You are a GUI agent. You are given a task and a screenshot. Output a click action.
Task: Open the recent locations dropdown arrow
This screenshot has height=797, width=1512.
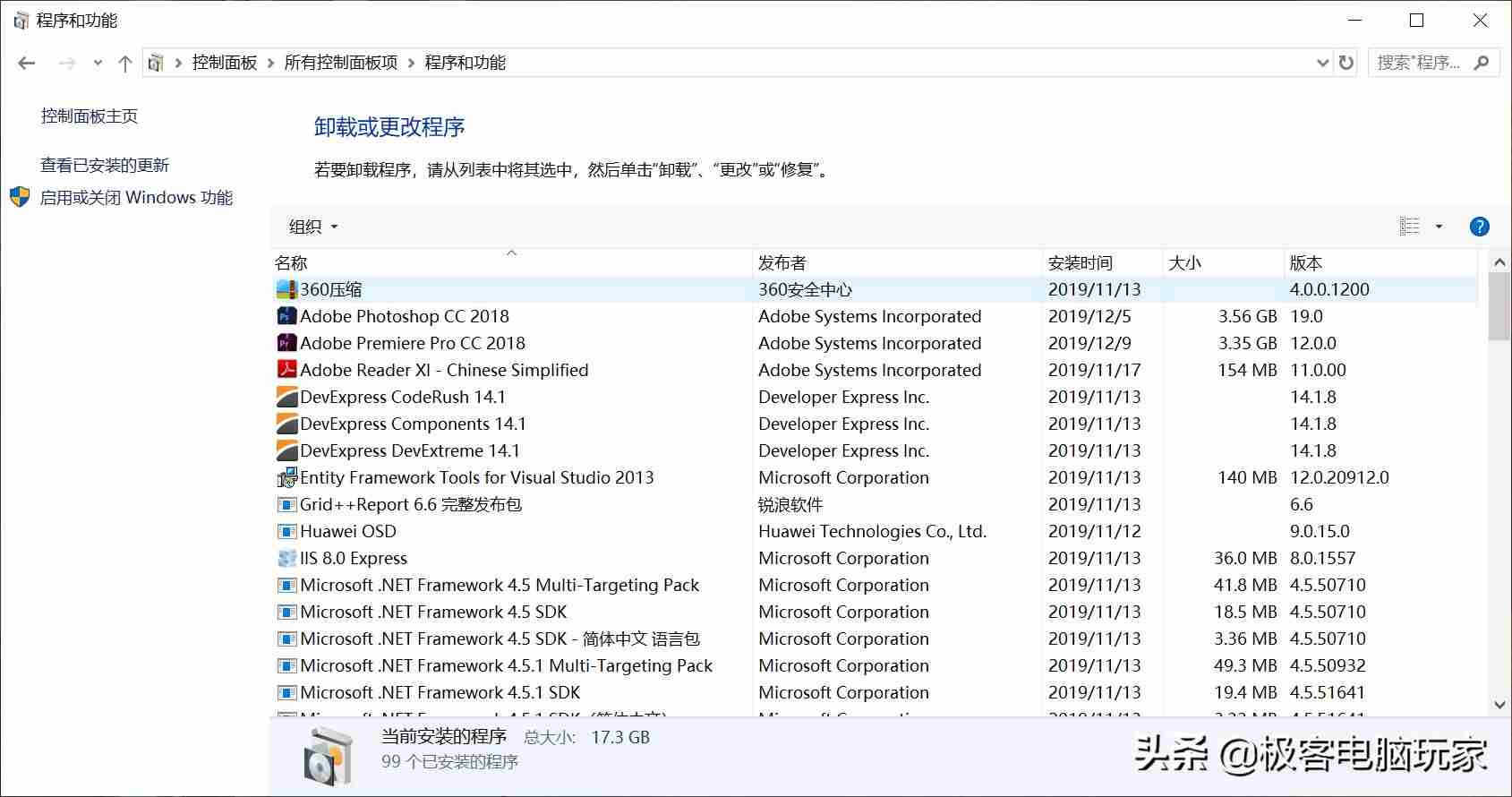click(x=98, y=63)
